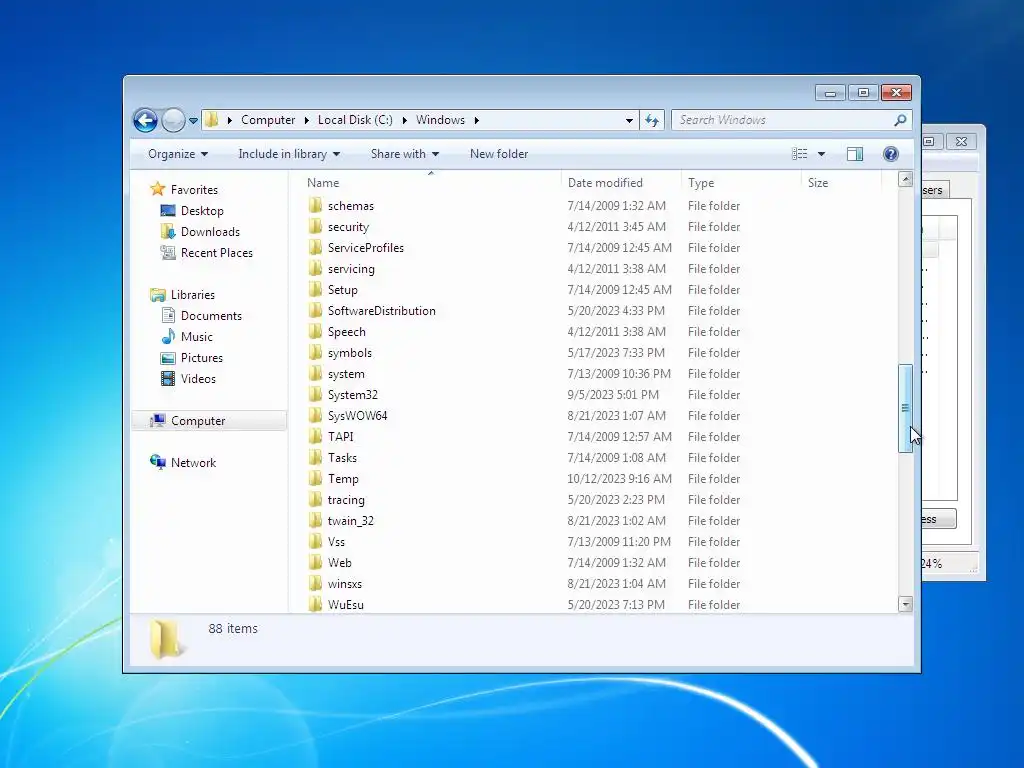Click Computer in the address breadcrumb
The width and height of the screenshot is (1024, 768).
tap(268, 120)
